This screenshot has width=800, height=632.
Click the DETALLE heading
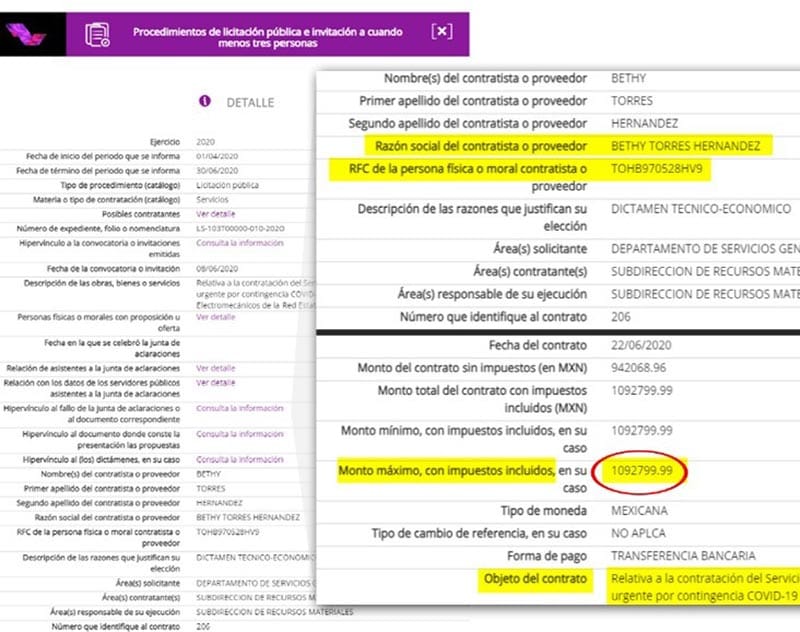(250, 102)
